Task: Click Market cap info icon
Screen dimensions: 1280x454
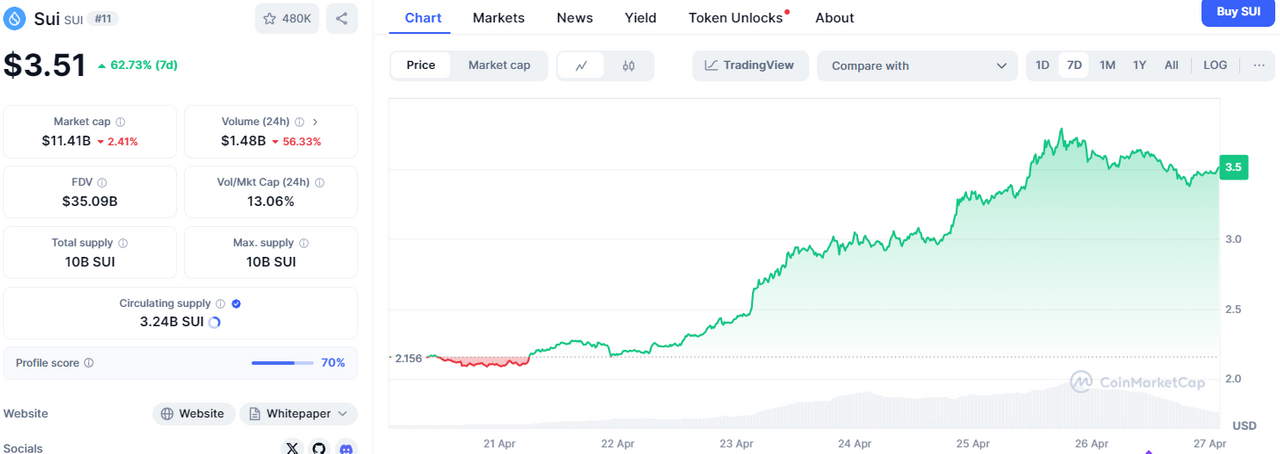Action: [120, 122]
